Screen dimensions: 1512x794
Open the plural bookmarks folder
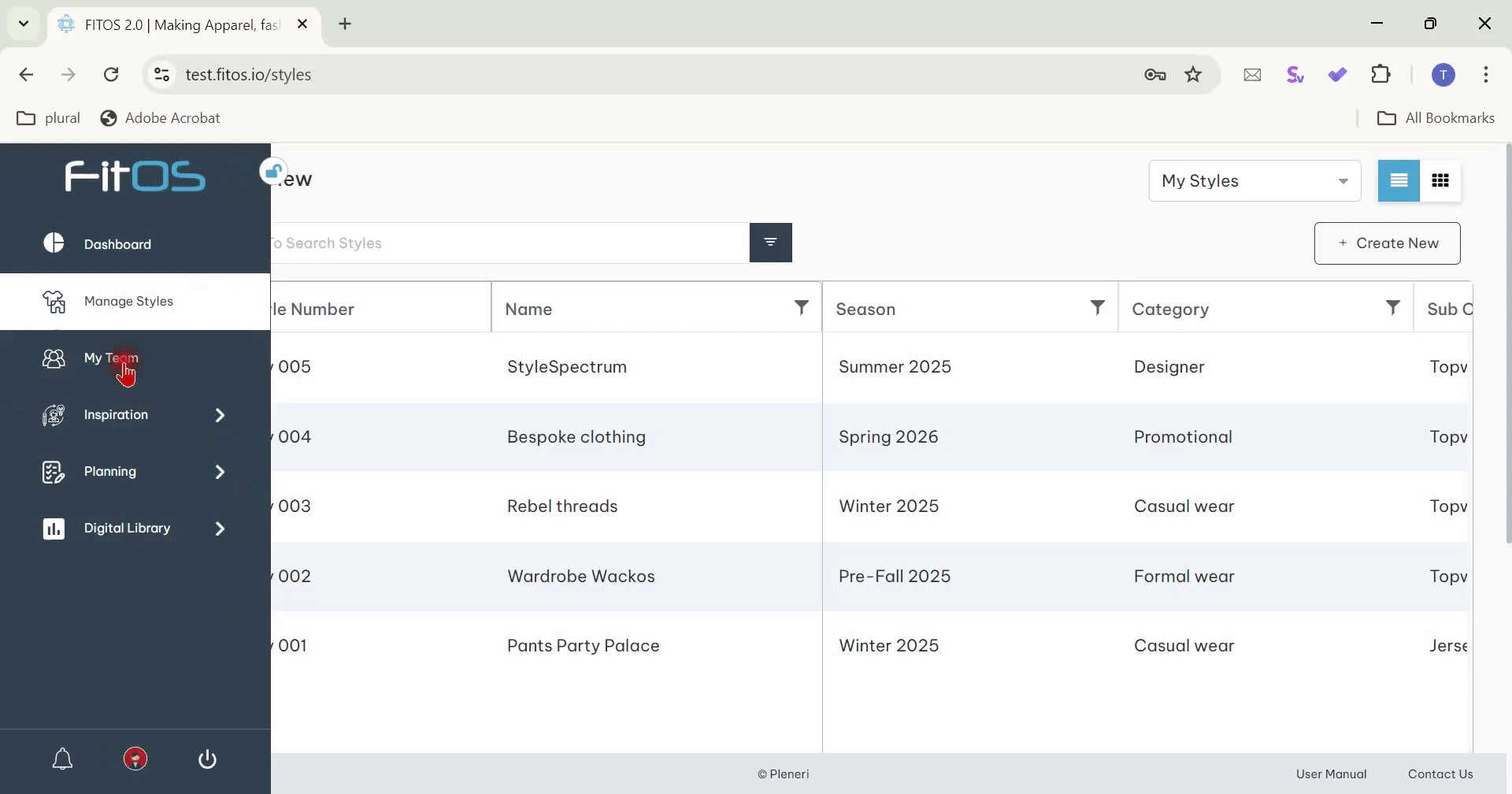tap(49, 118)
